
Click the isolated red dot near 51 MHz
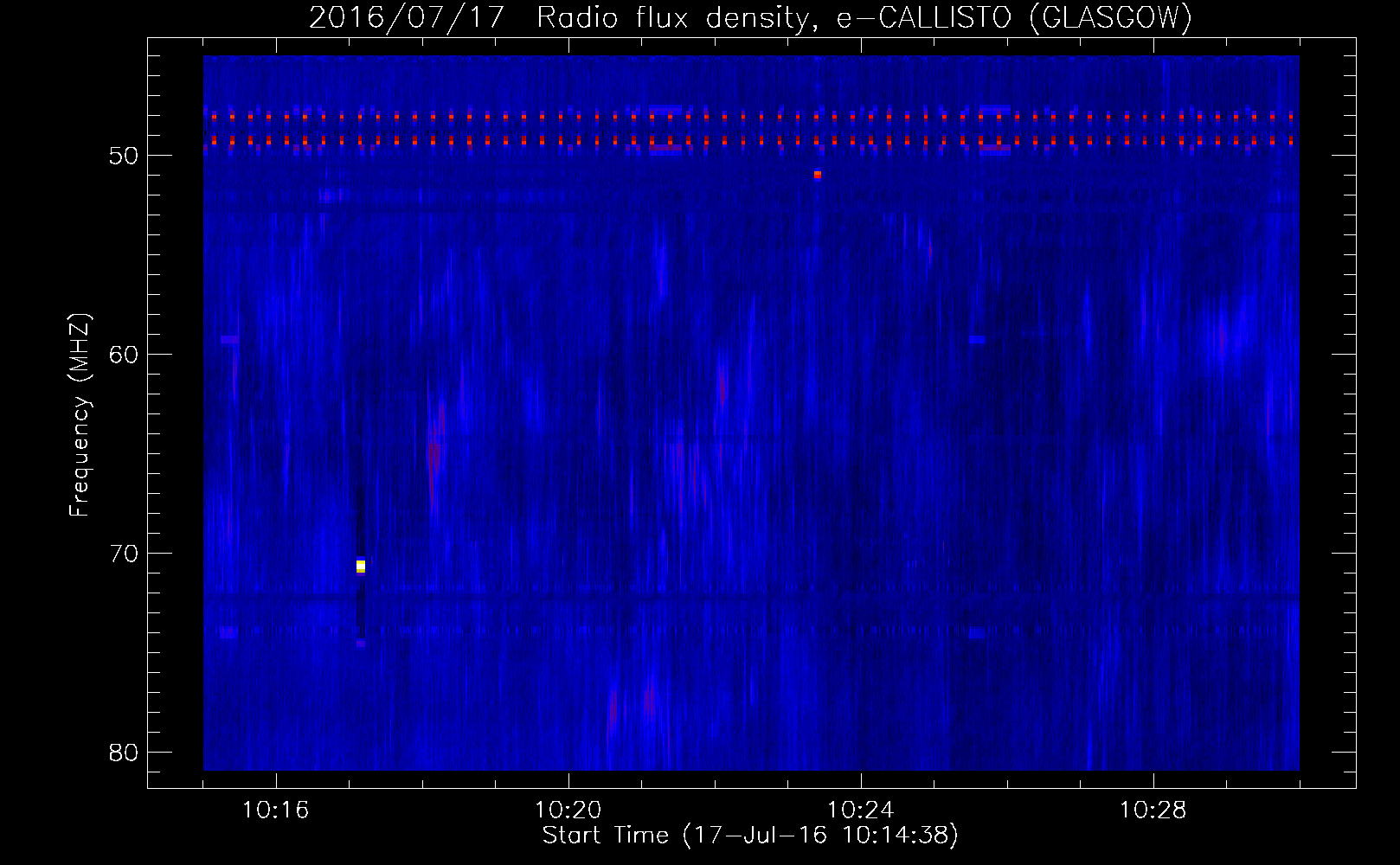pyautogui.click(x=817, y=175)
